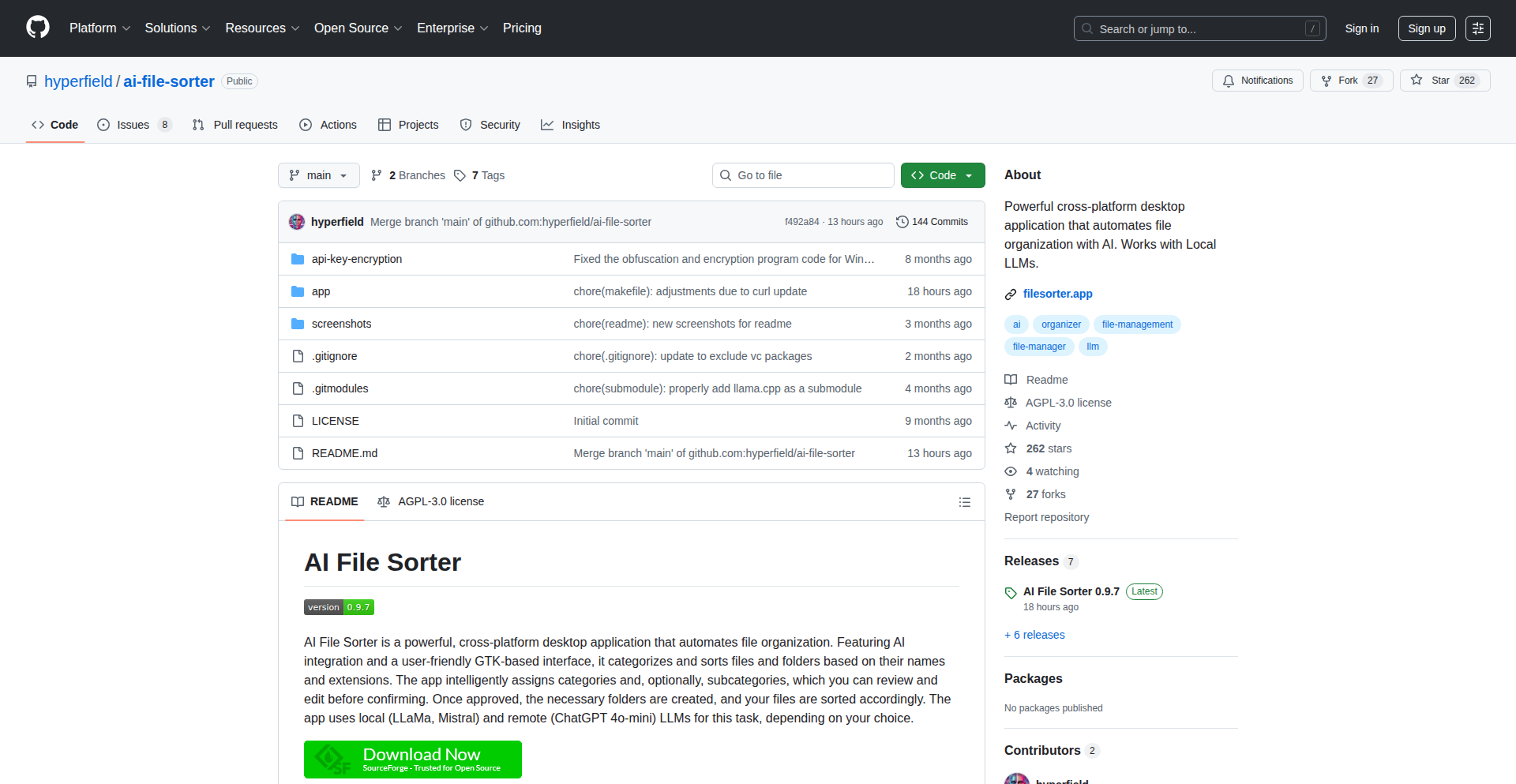
Task: Open the main branch selector dropdown
Action: coord(319,175)
